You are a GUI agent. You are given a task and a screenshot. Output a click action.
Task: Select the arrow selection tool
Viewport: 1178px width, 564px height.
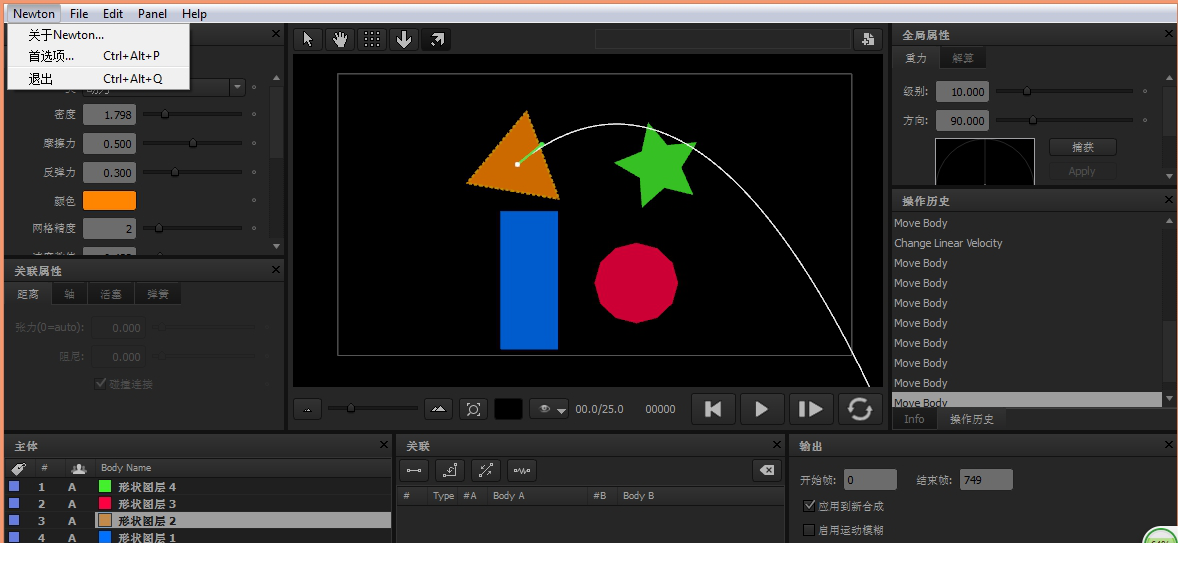pos(308,40)
